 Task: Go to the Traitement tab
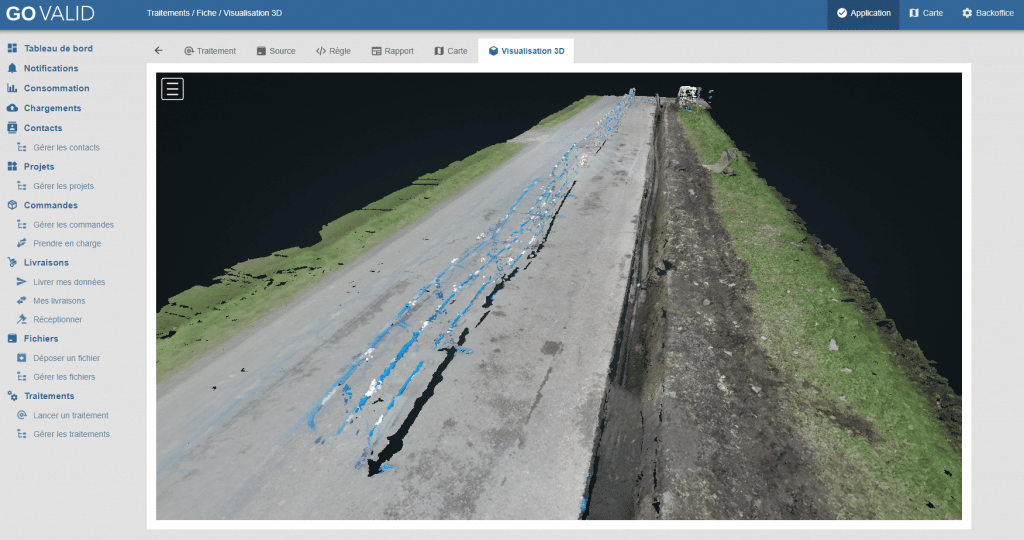[x=209, y=51]
